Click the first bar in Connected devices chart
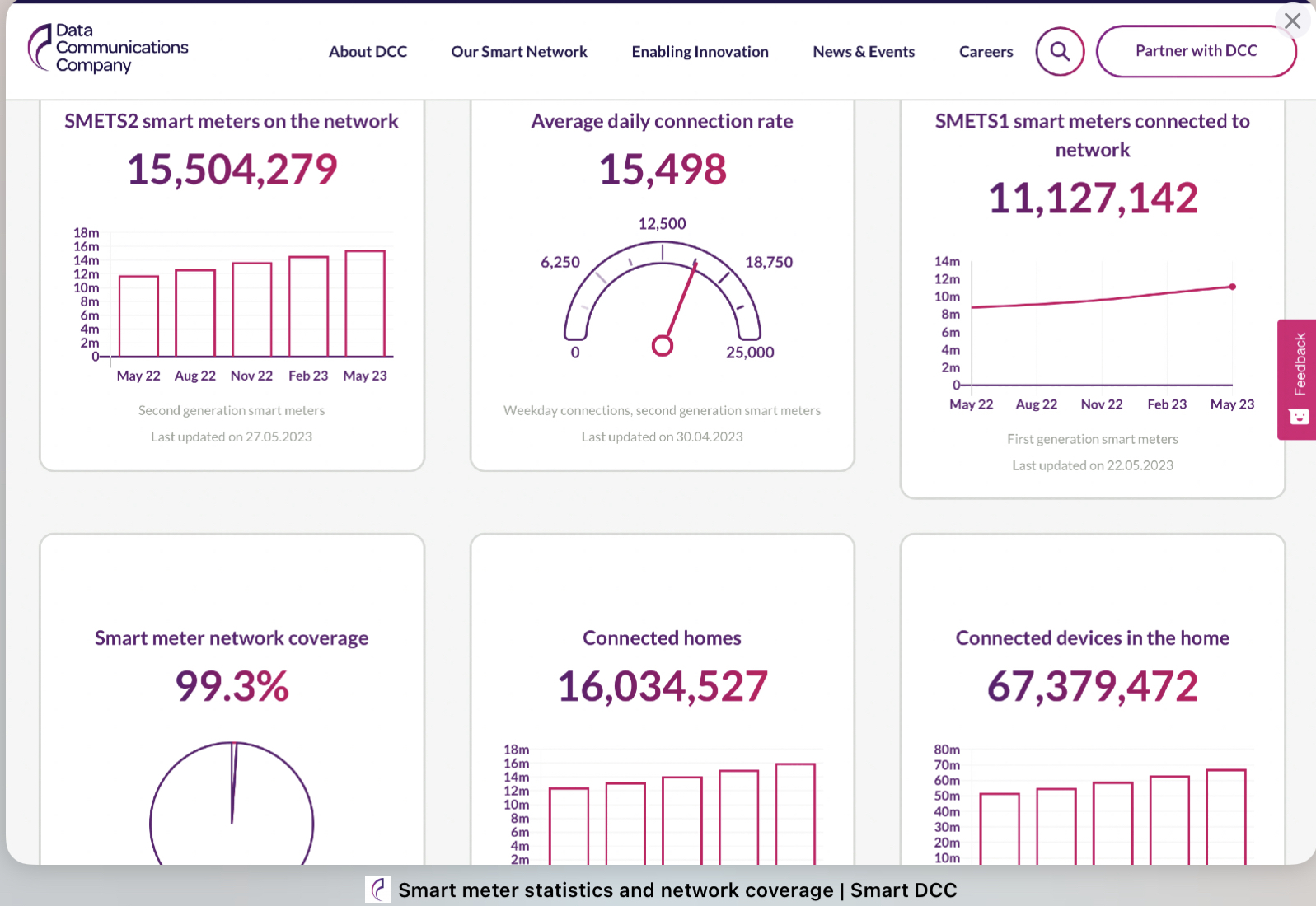Image resolution: width=1316 pixels, height=906 pixels. [1000, 829]
